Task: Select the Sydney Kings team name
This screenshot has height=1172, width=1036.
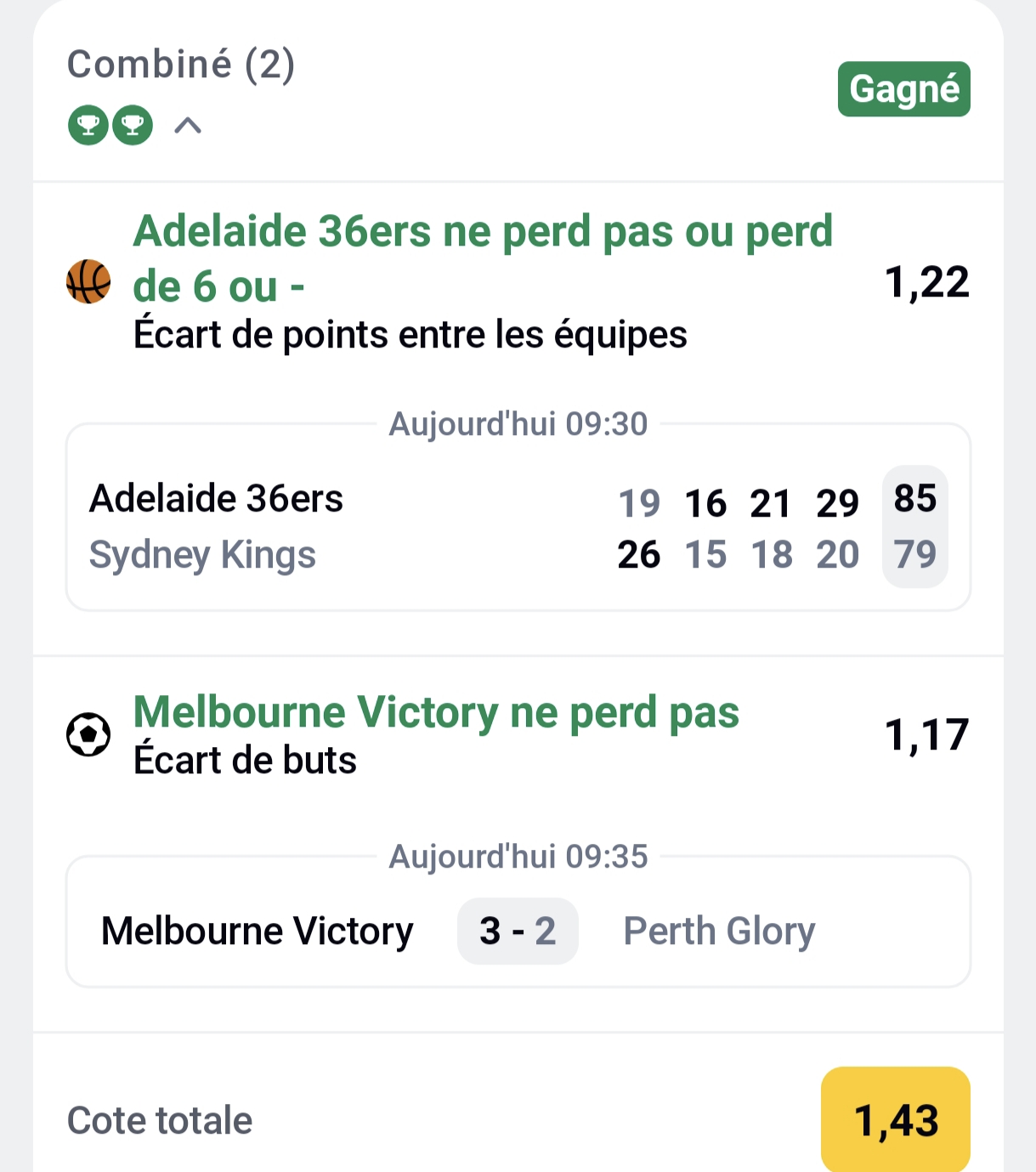Action: click(x=202, y=555)
